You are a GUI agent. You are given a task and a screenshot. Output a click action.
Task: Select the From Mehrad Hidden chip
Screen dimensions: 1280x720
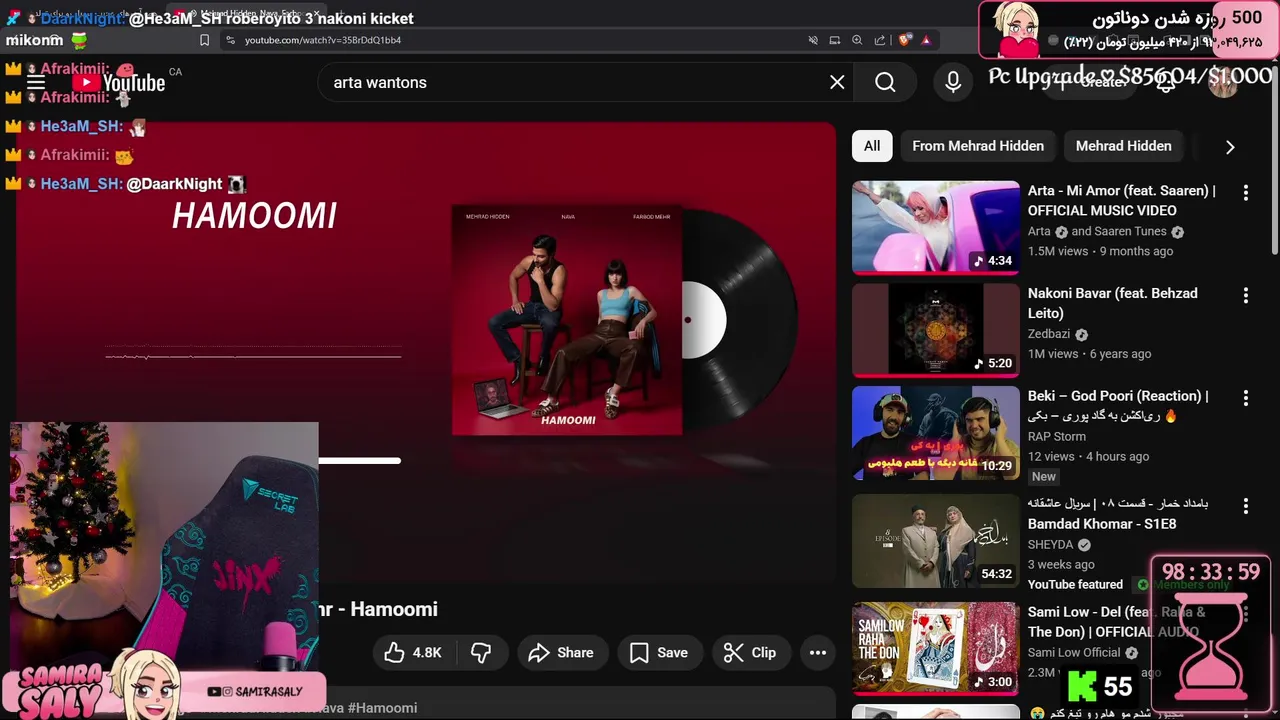[x=978, y=146]
